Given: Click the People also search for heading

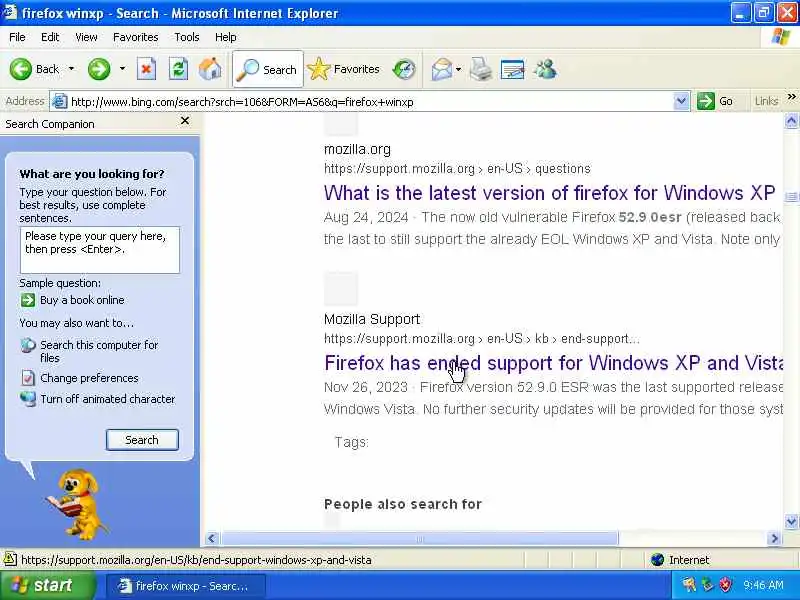Looking at the screenshot, I should click(403, 504).
